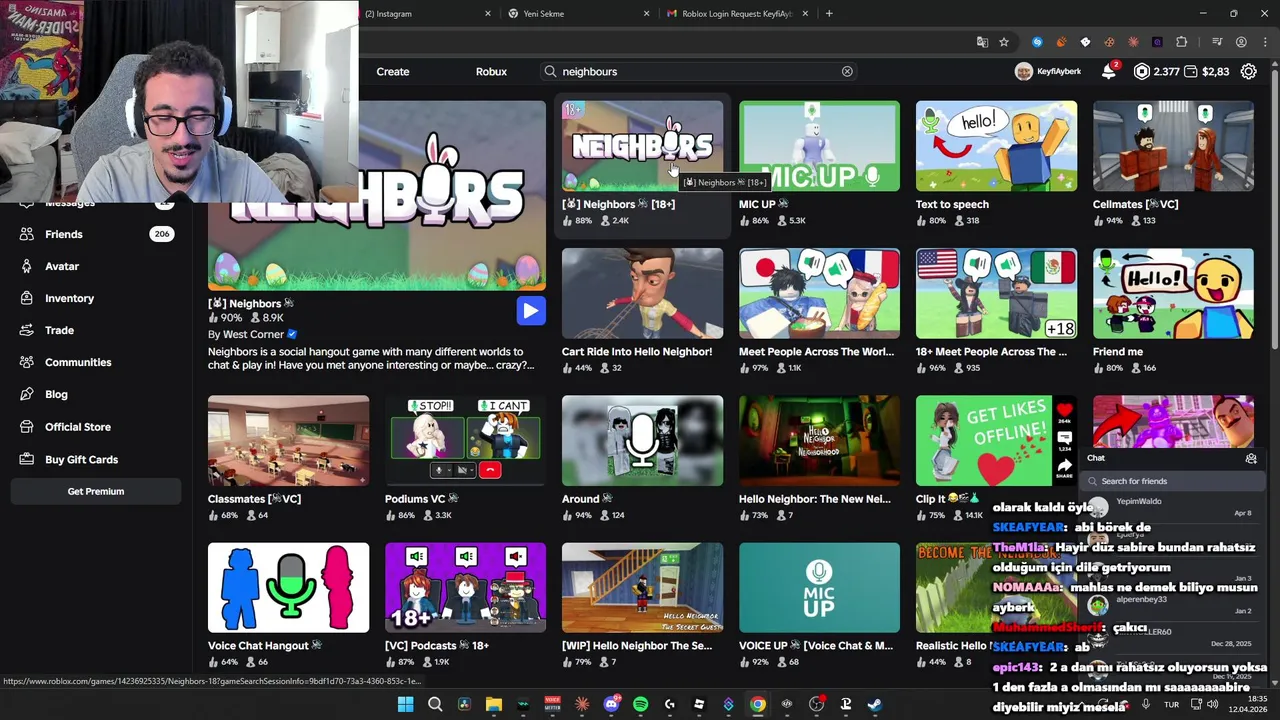This screenshot has width=1280, height=720.
Task: Open Chrome three-dot menu
Action: pyautogui.click(x=1263, y=42)
